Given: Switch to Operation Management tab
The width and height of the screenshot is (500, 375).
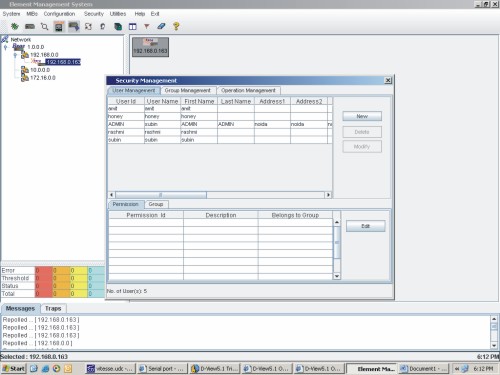Looking at the screenshot, I should [x=248, y=90].
